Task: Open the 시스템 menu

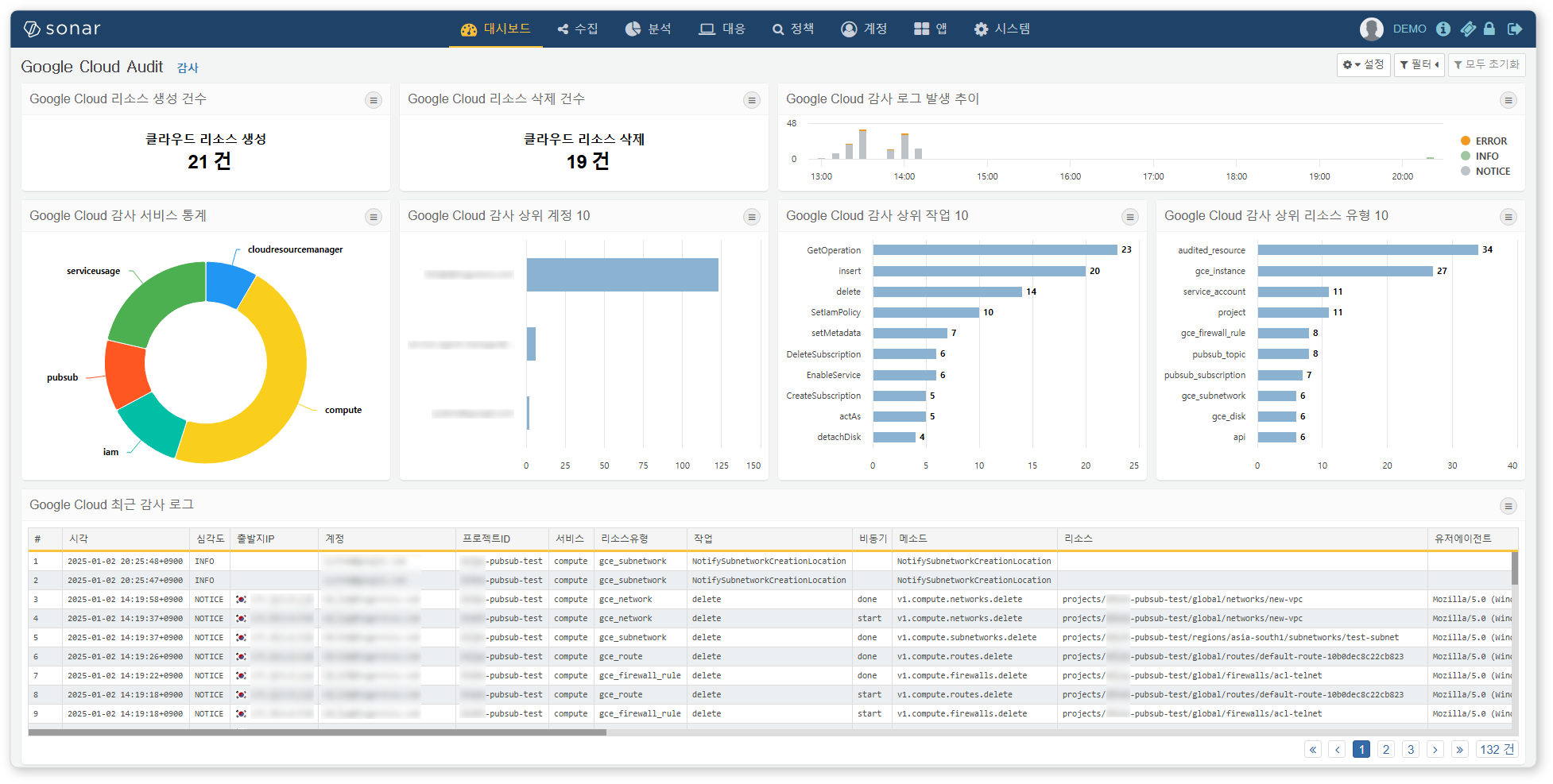Action: tap(1002, 29)
